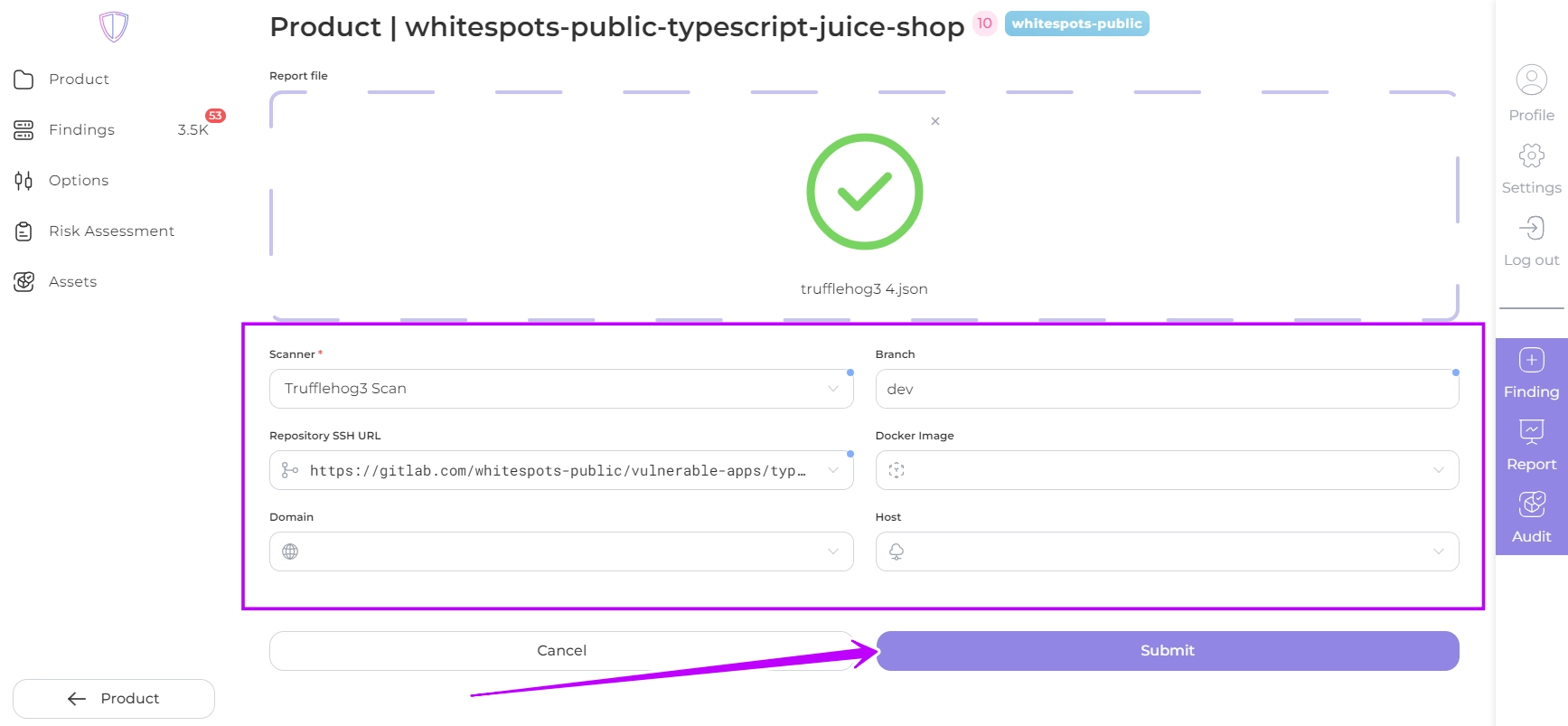Image resolution: width=1568 pixels, height=726 pixels.
Task: Click into the Branch input field
Action: [x=1166, y=389]
